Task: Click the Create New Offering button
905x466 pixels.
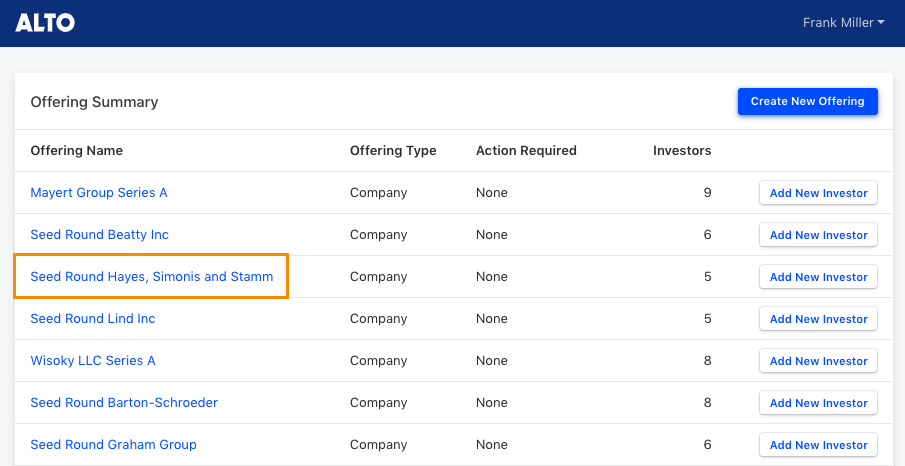Action: click(807, 101)
